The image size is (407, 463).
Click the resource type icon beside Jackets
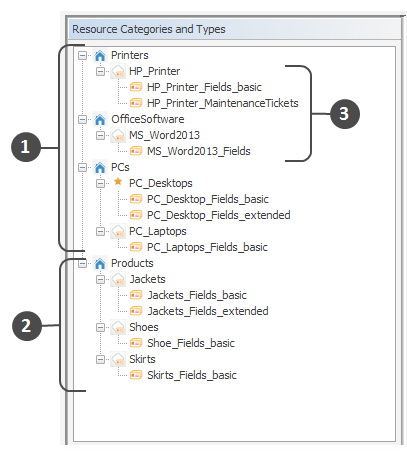[x=118, y=279]
